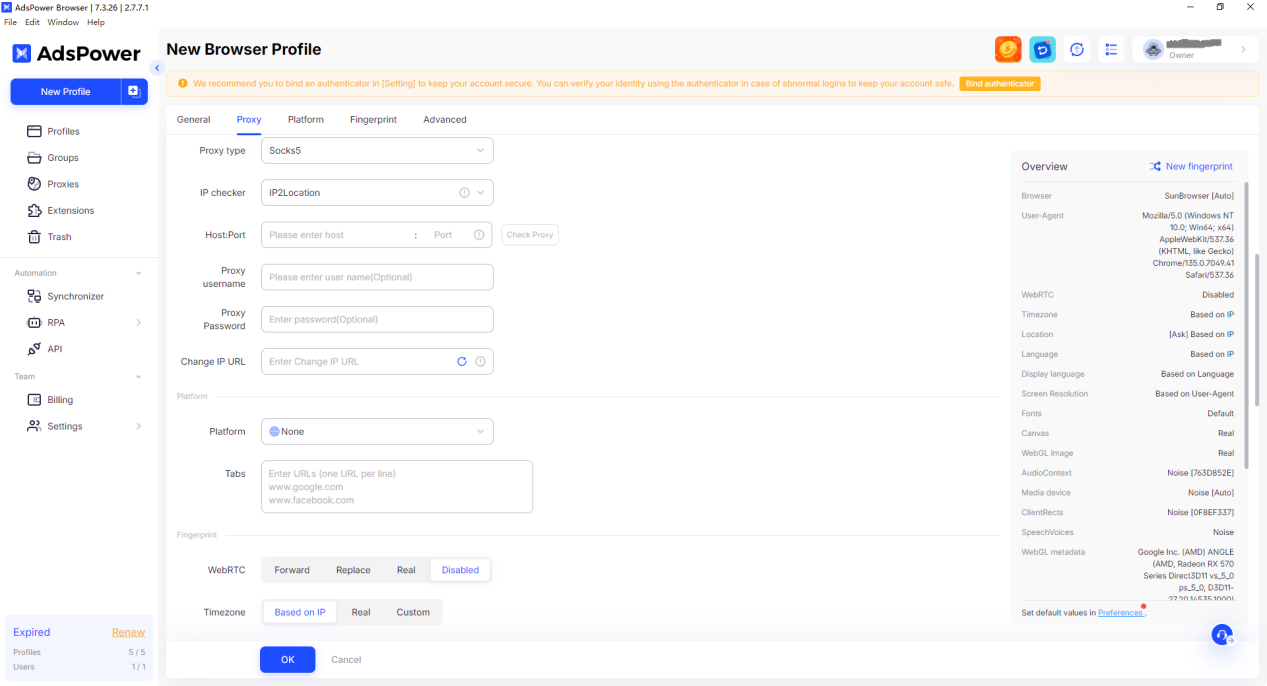Image resolution: width=1267 pixels, height=686 pixels.
Task: Click the info icon in Host:Port field
Action: point(479,235)
